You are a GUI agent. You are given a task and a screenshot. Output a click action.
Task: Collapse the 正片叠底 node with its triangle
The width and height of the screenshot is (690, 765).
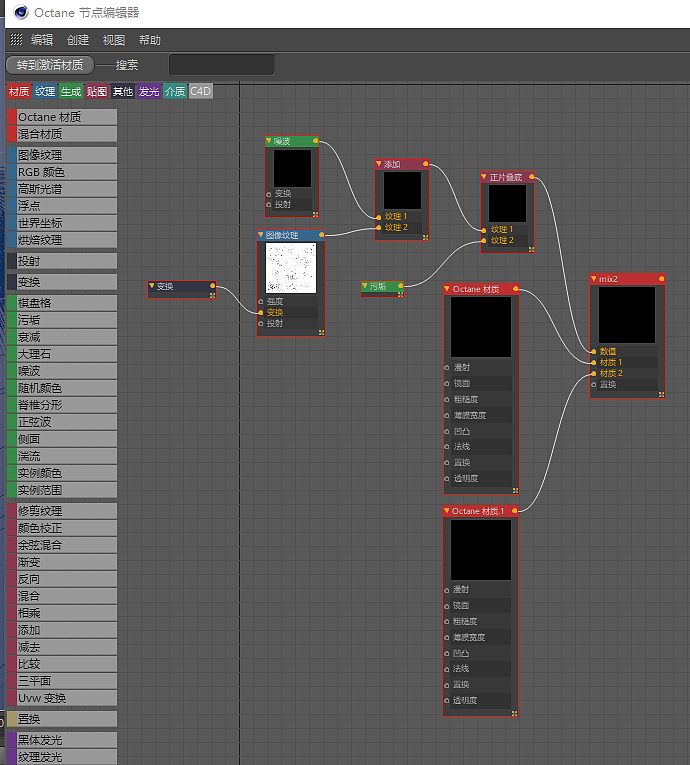click(x=484, y=176)
